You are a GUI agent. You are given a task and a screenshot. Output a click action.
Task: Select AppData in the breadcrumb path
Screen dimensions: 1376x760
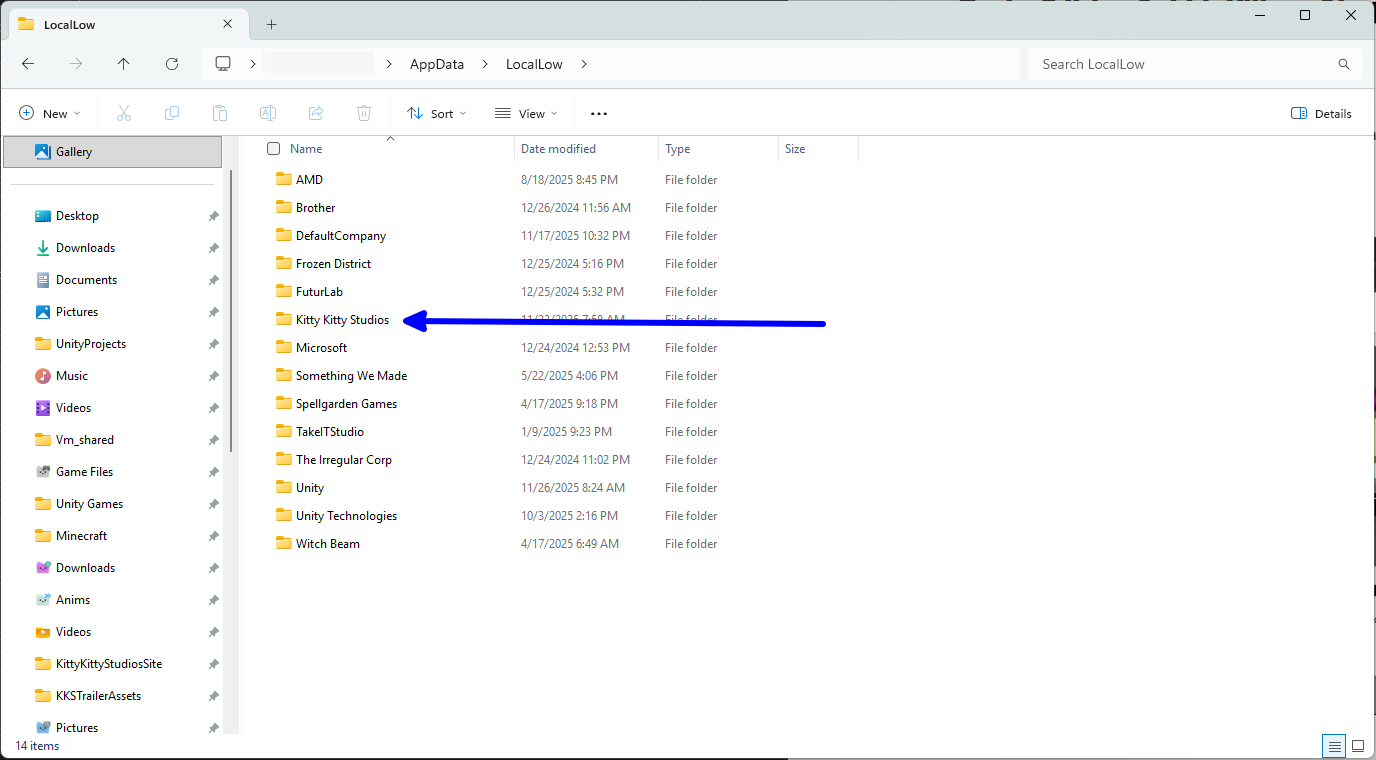click(437, 64)
